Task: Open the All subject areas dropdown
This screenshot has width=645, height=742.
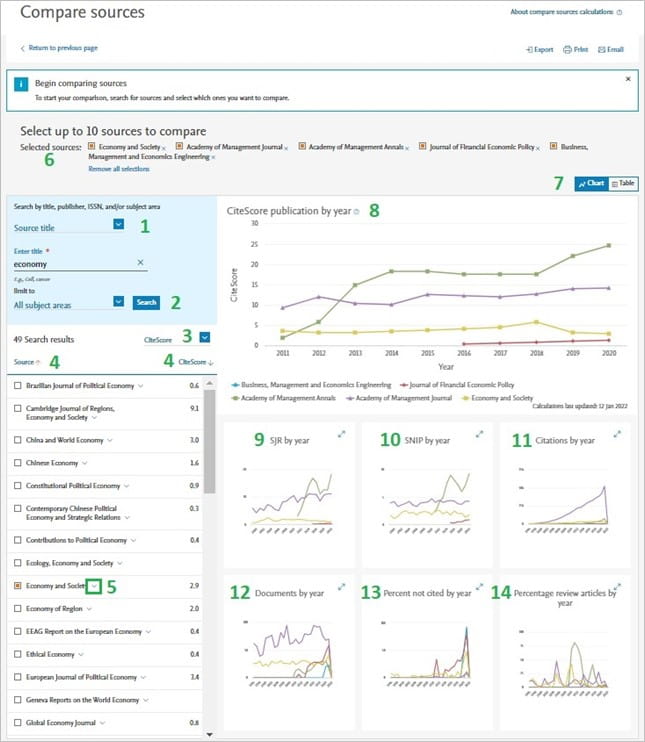Action: [119, 301]
